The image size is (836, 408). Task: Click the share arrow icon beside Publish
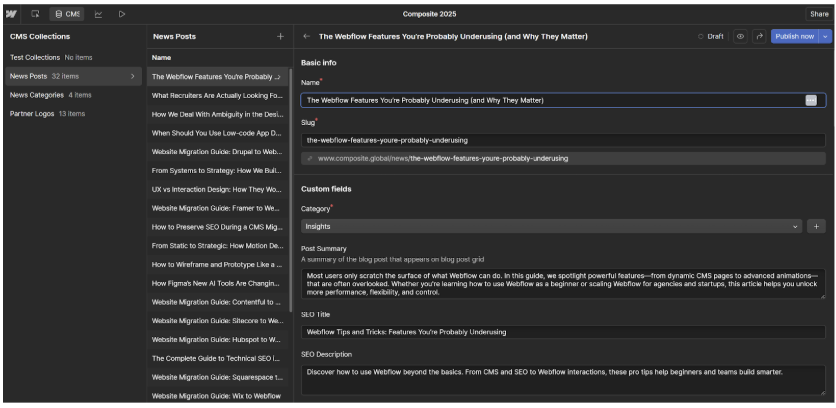(759, 36)
